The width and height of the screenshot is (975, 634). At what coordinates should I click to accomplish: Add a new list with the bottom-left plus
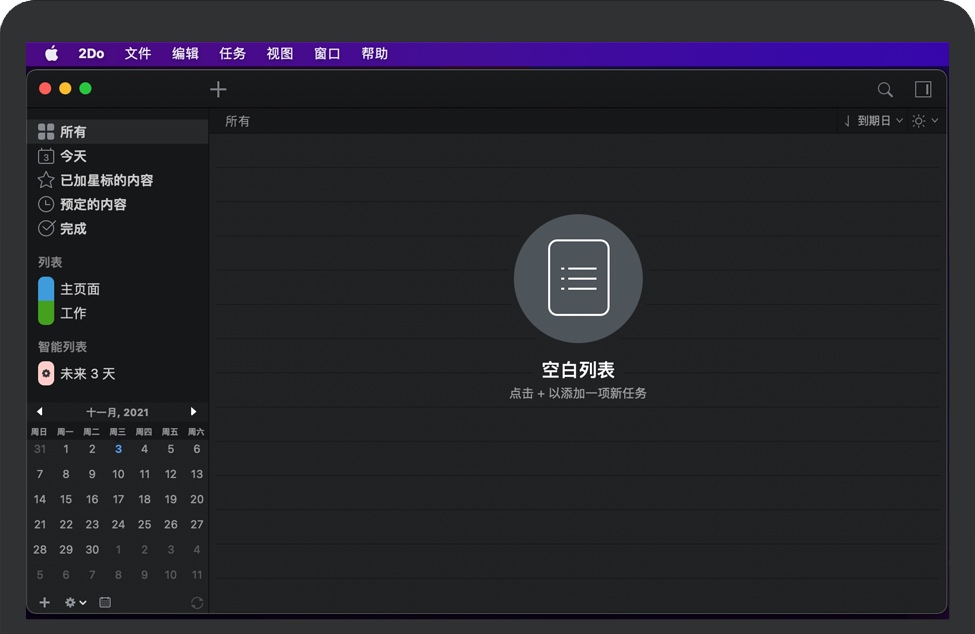click(44, 602)
